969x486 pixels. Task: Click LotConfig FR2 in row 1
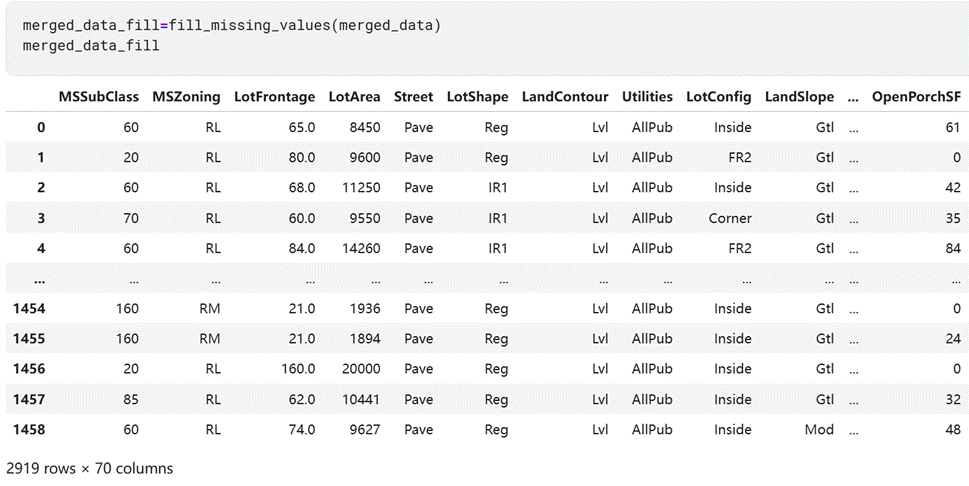coord(740,158)
